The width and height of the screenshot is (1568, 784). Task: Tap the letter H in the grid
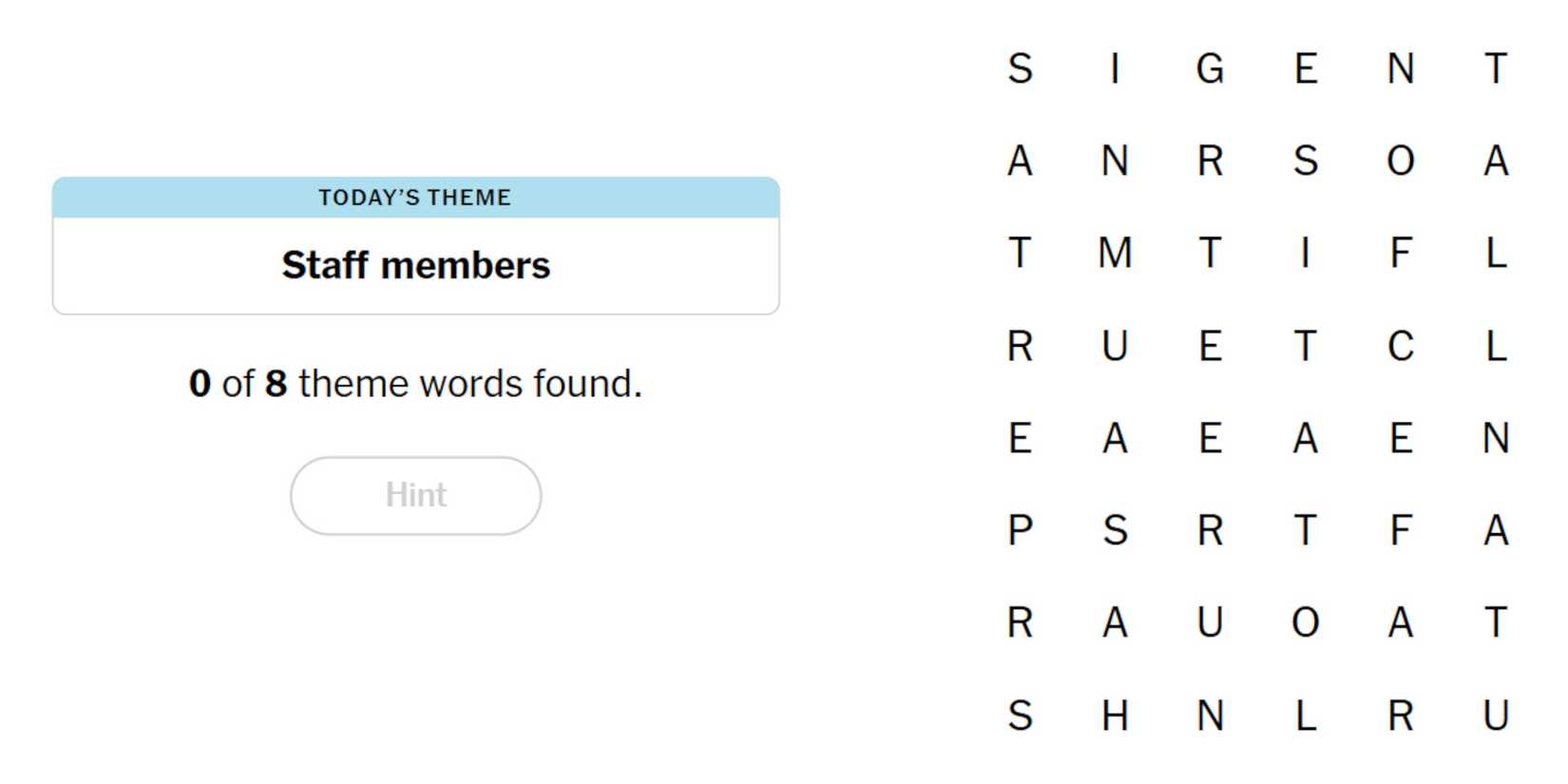1115,716
